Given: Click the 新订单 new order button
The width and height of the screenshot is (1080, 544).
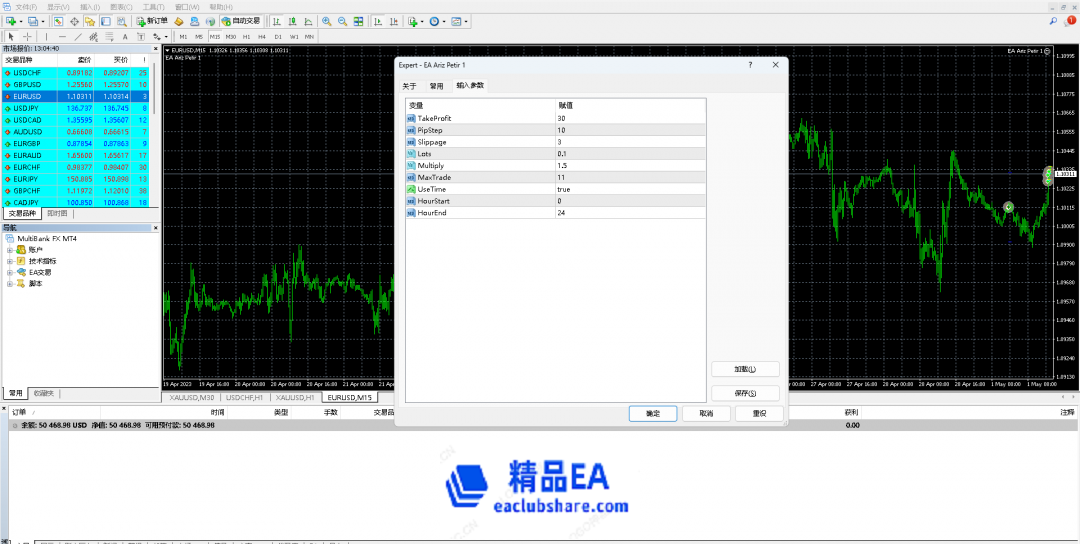Looking at the screenshot, I should point(152,21).
